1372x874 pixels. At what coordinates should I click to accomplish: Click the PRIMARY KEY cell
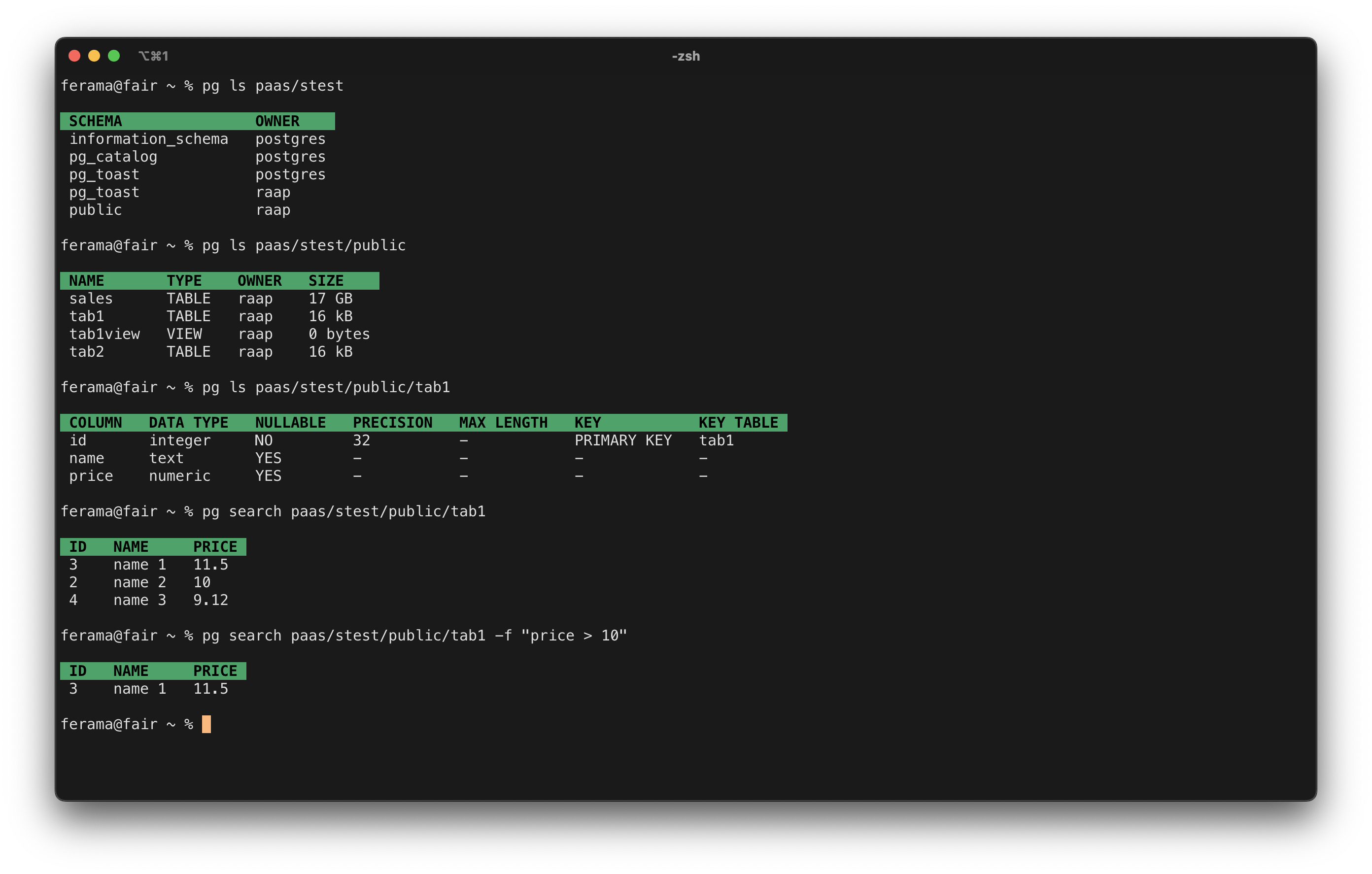[x=623, y=440]
